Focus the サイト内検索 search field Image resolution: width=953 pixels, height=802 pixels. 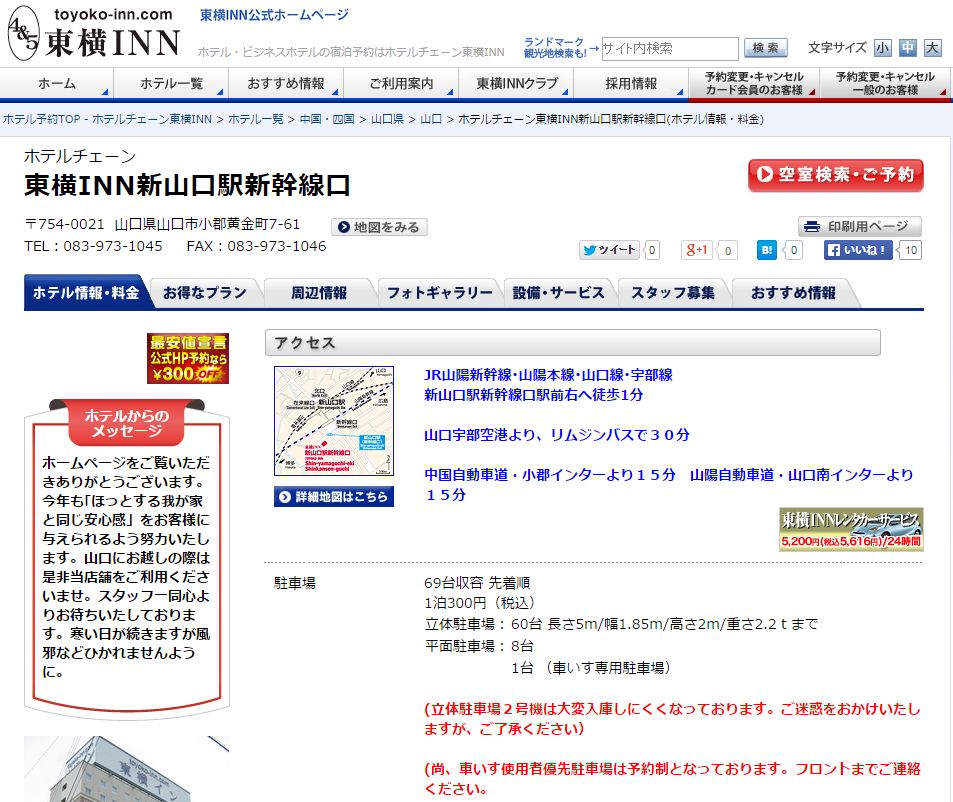click(x=670, y=48)
